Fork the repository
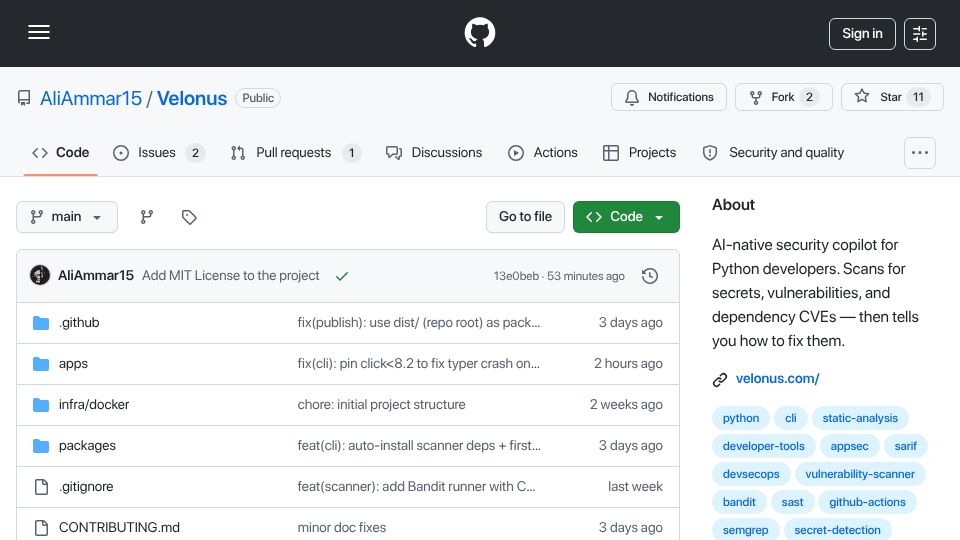The width and height of the screenshot is (960, 540). (x=784, y=97)
